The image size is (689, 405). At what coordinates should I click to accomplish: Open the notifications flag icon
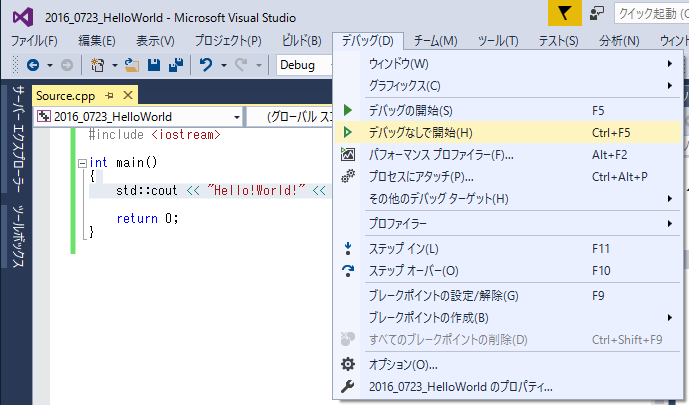tap(565, 13)
